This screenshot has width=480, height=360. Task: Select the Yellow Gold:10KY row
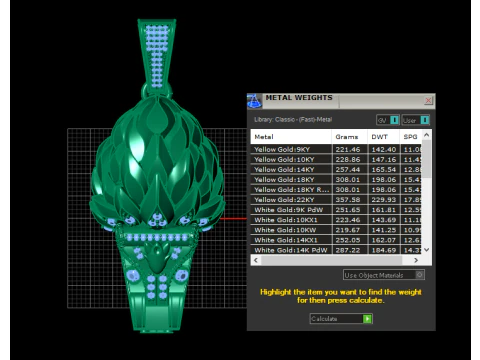pos(336,159)
